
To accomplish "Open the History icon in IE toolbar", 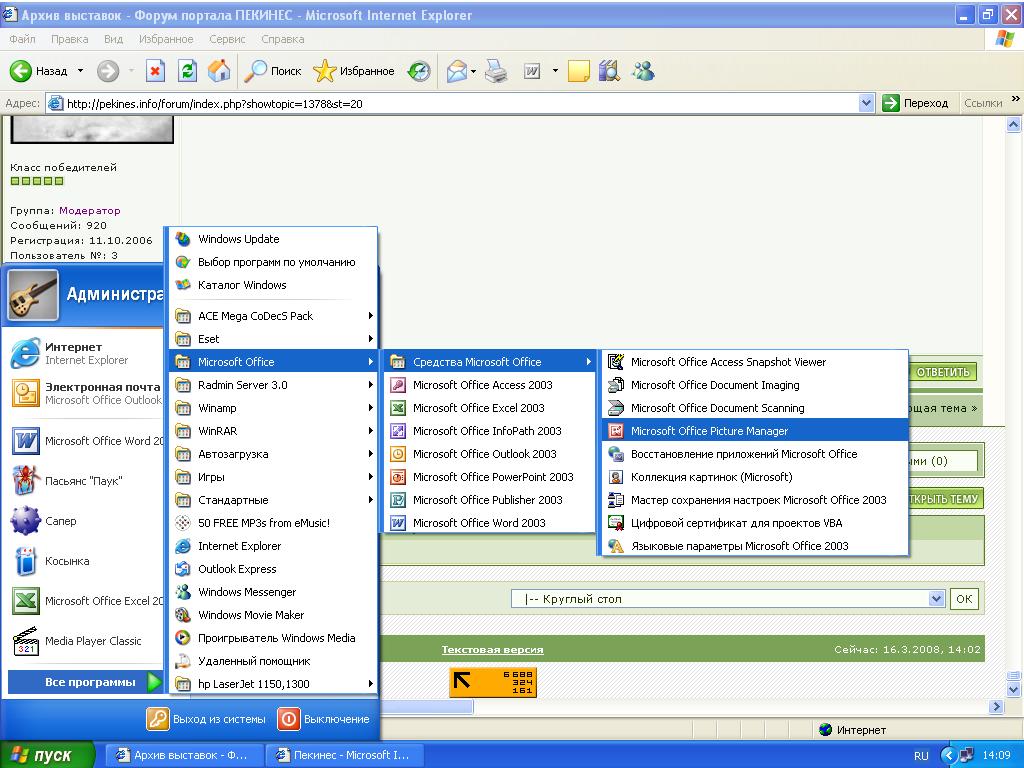I will (x=419, y=71).
